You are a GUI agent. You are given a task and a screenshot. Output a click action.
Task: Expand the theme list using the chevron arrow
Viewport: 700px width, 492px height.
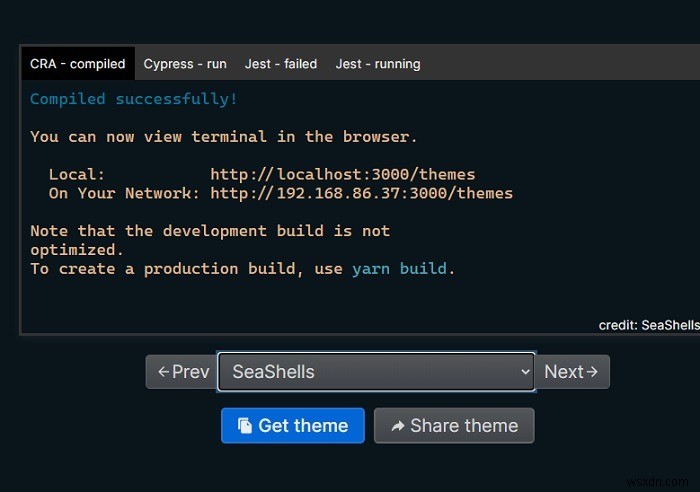point(525,371)
